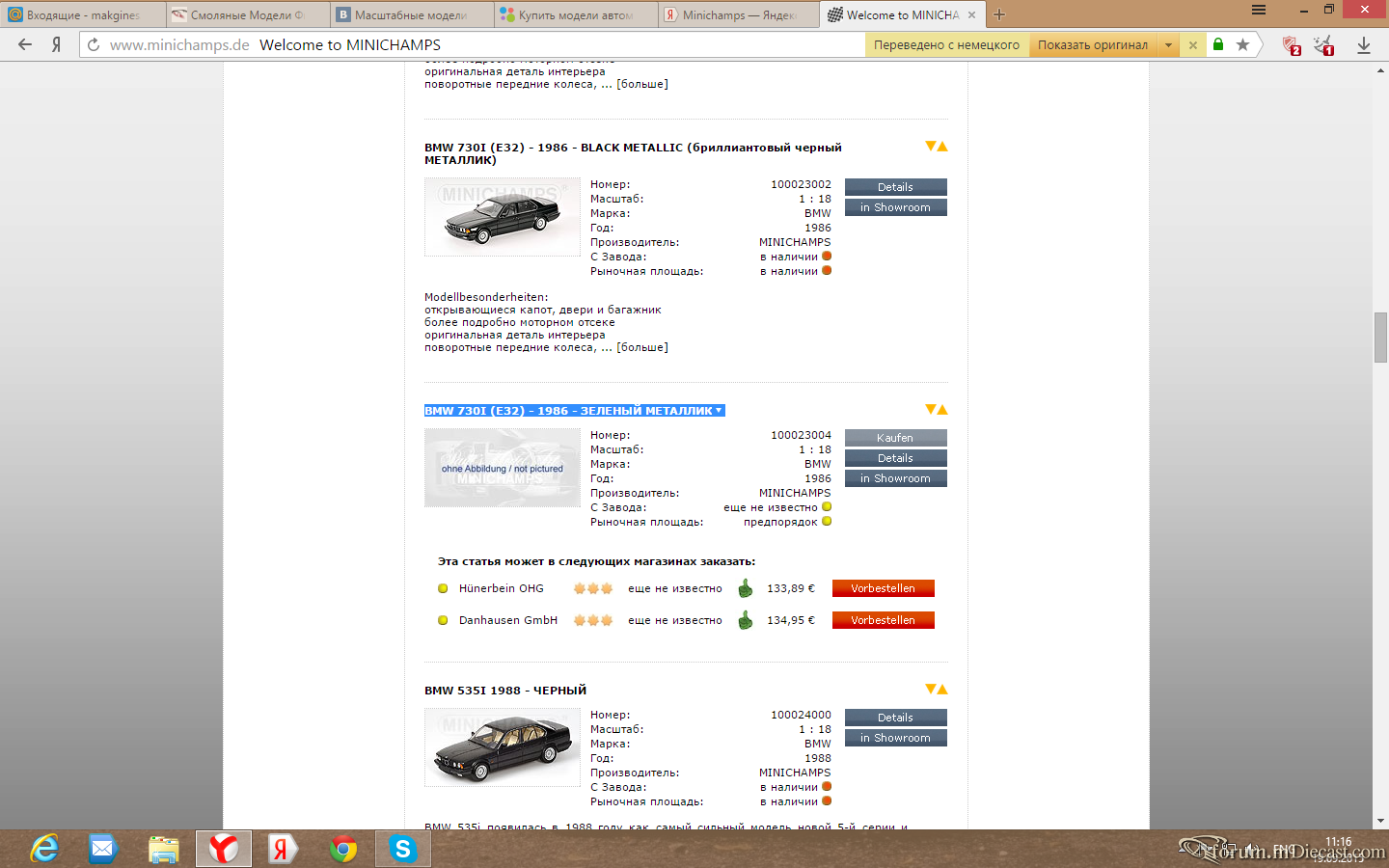Open the translation options dropdown arrow
Image resolution: width=1389 pixels, height=868 pixels.
1168,44
